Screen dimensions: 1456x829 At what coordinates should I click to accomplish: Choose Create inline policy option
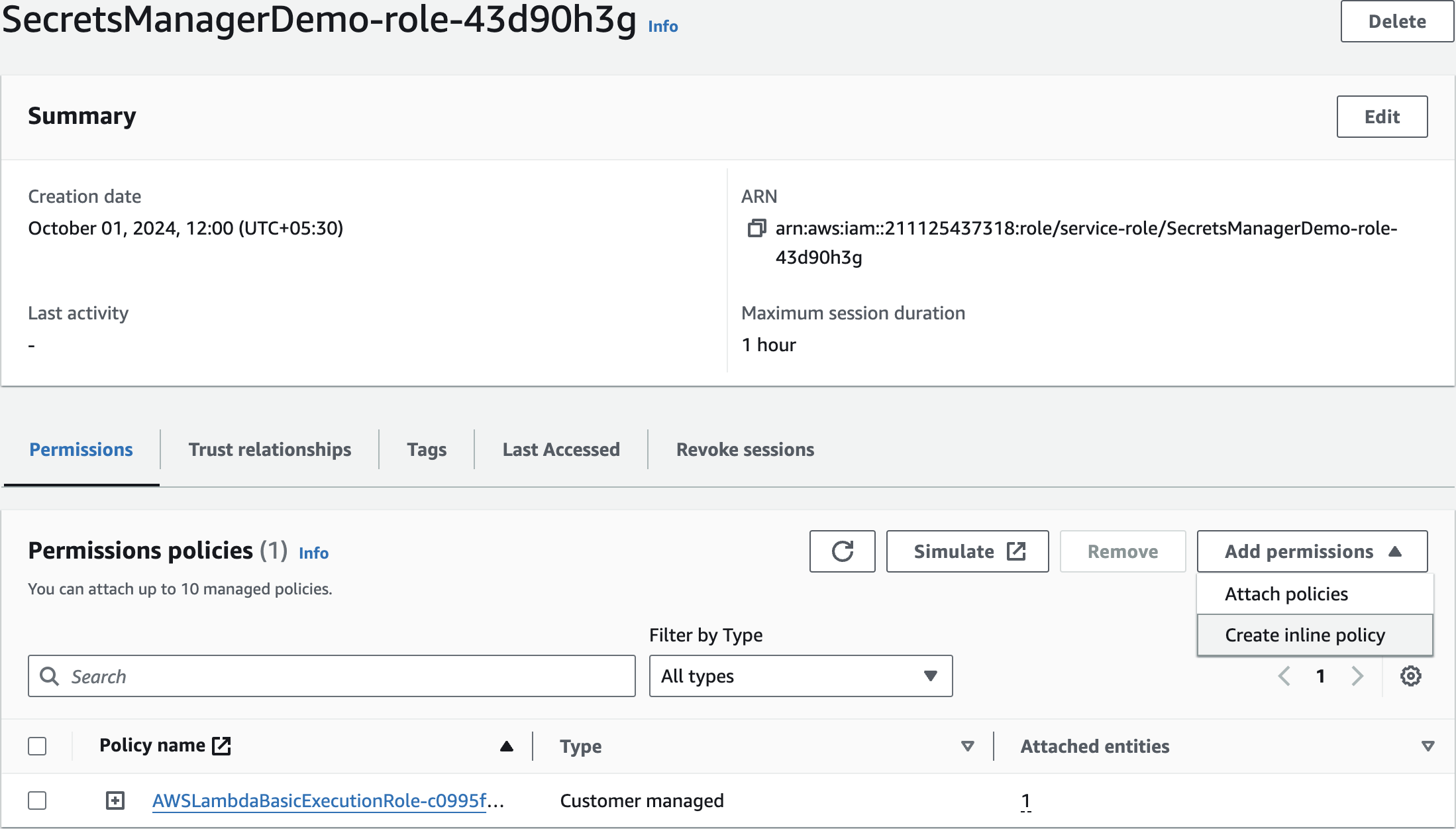[1304, 635]
